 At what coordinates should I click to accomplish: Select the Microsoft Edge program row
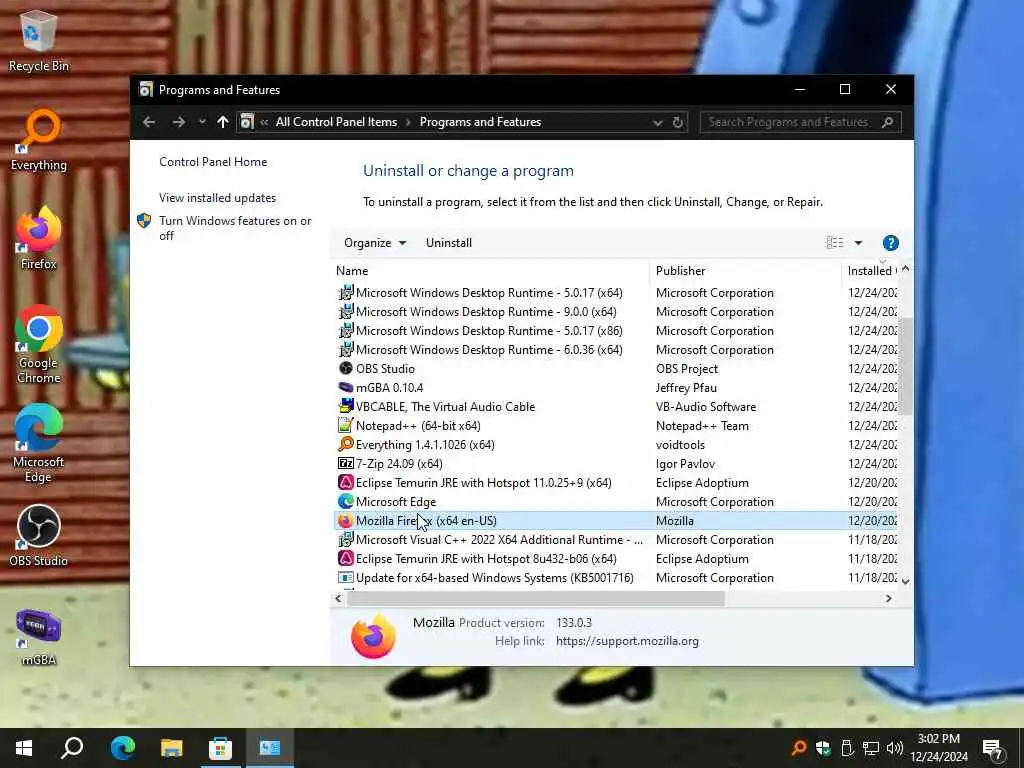click(616, 502)
